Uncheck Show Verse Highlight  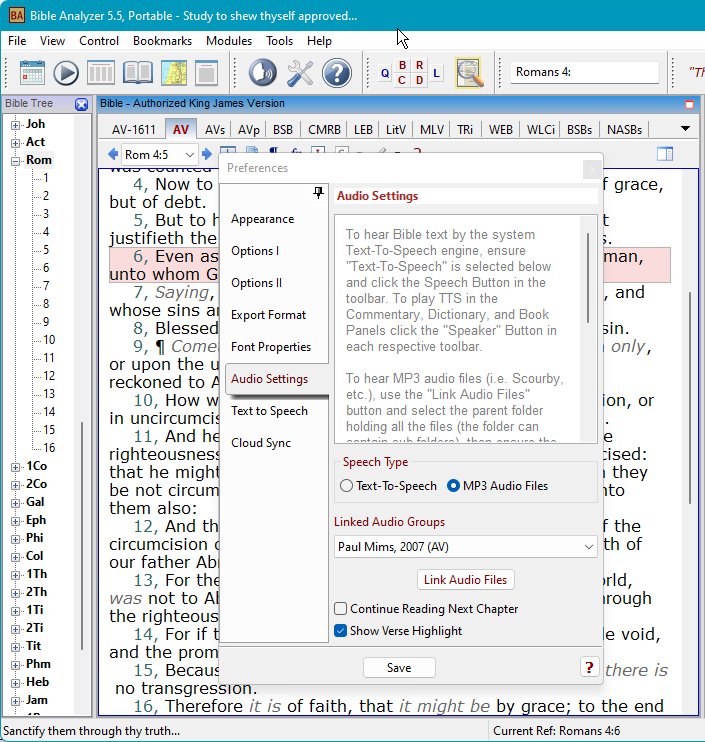click(341, 631)
